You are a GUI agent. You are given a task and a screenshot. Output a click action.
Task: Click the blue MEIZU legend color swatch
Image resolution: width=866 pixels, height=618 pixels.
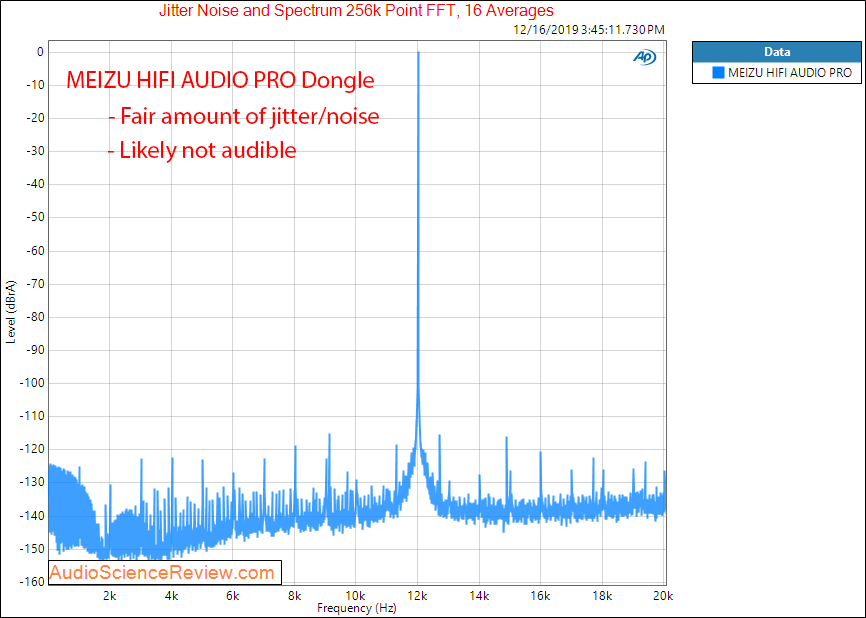coord(718,72)
